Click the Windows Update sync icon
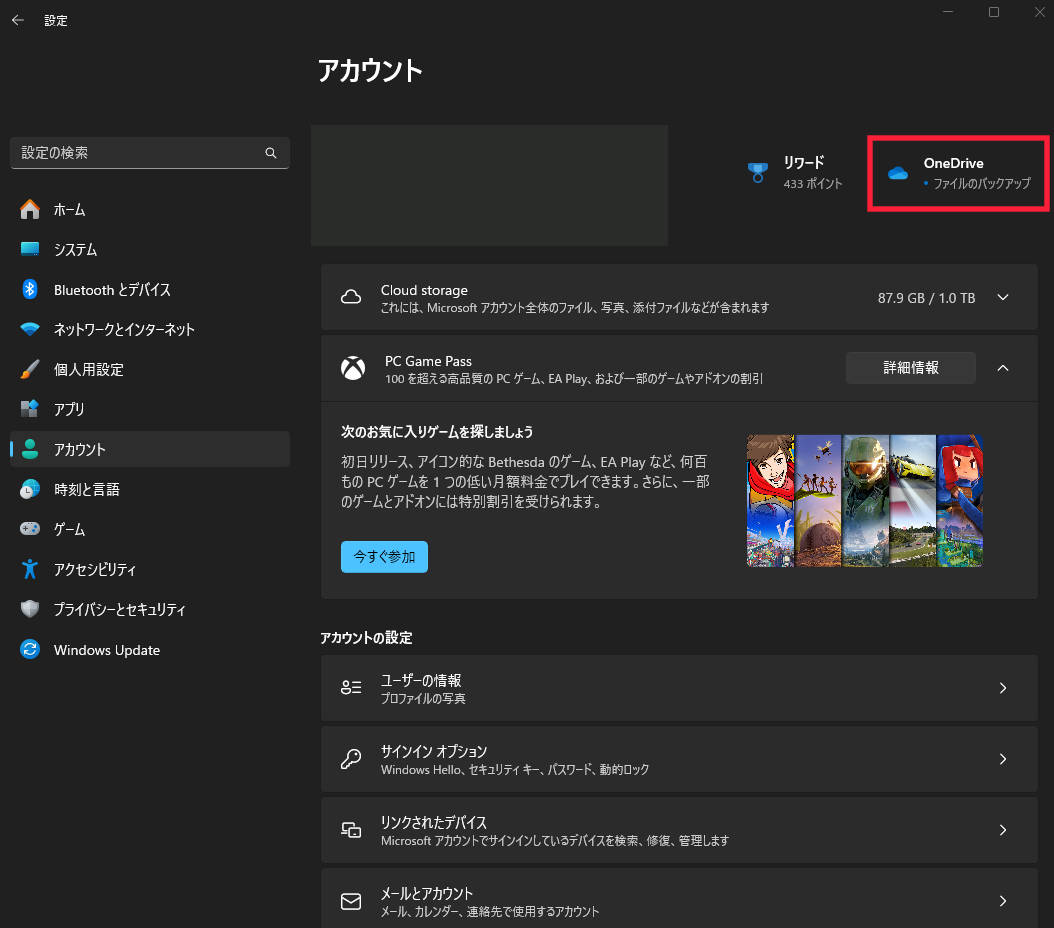 click(30, 649)
